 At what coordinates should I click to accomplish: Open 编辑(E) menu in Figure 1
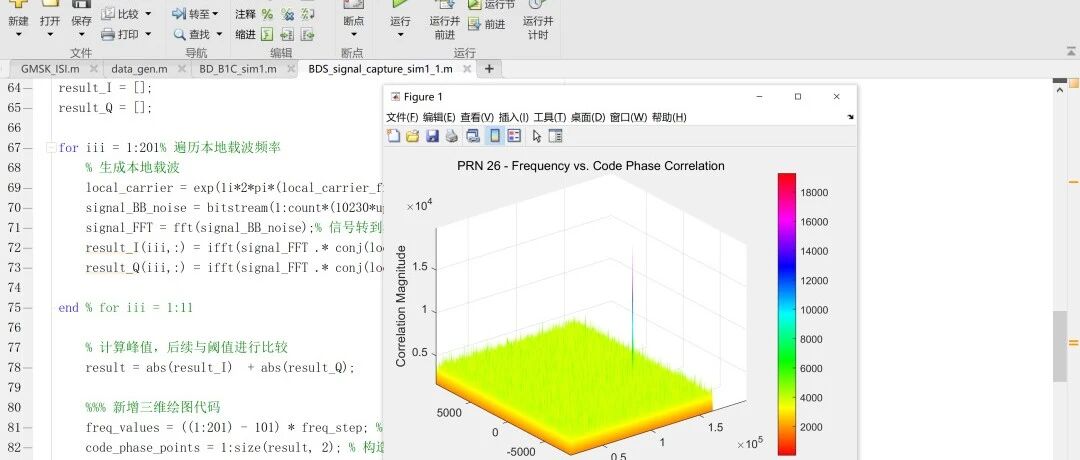point(439,118)
